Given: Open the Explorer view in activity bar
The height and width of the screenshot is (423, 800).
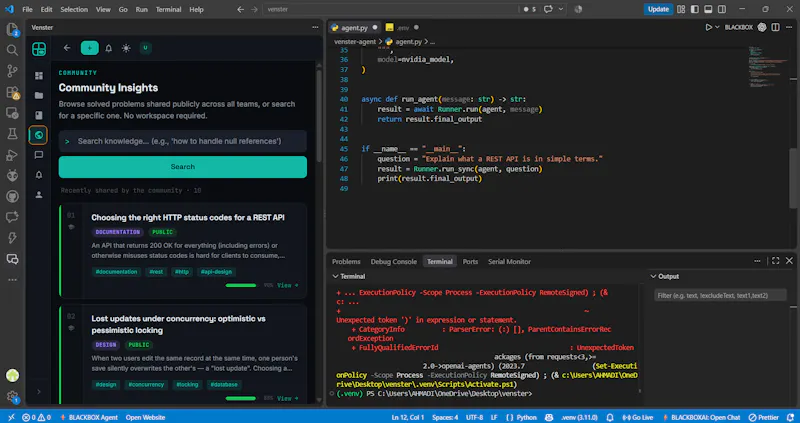Looking at the screenshot, I should click(12, 29).
